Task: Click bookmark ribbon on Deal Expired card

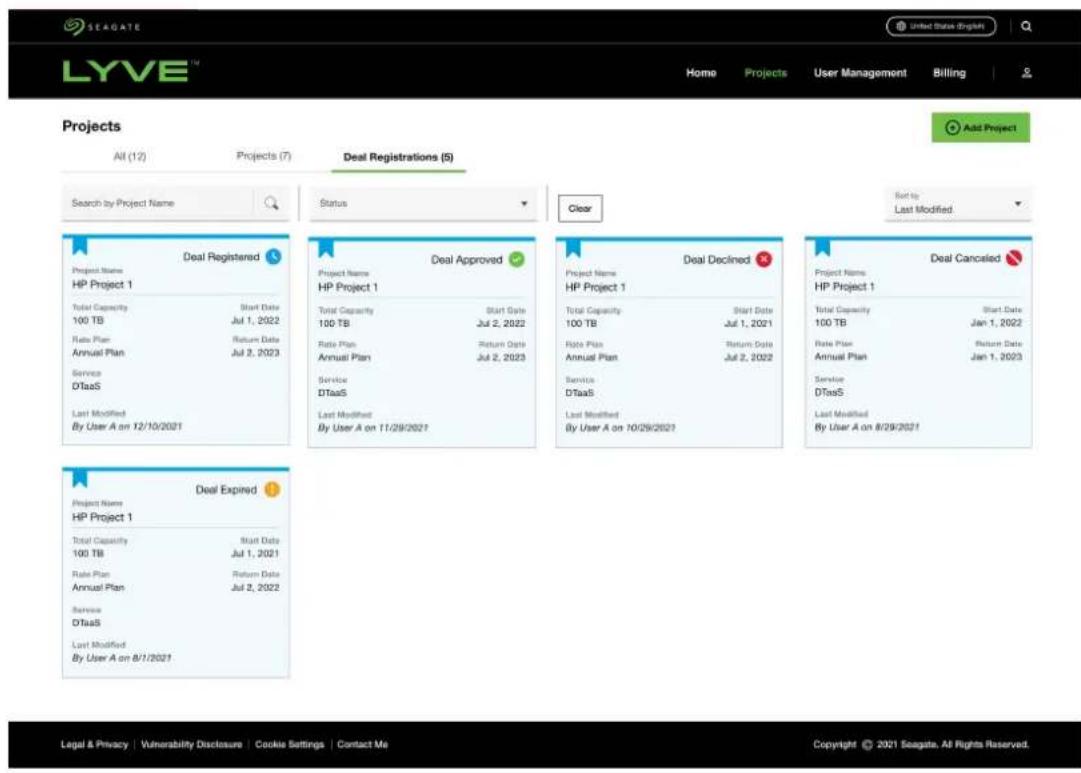Action: pos(80,478)
